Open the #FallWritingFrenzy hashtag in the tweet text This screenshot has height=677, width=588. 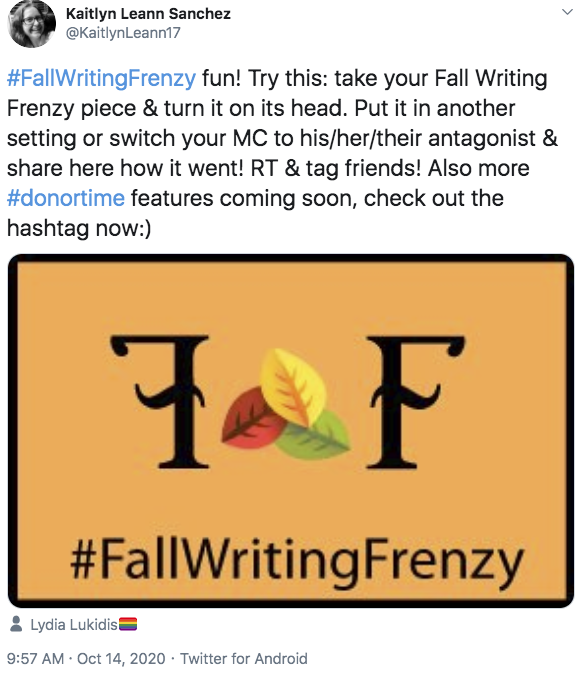[x=101, y=79]
